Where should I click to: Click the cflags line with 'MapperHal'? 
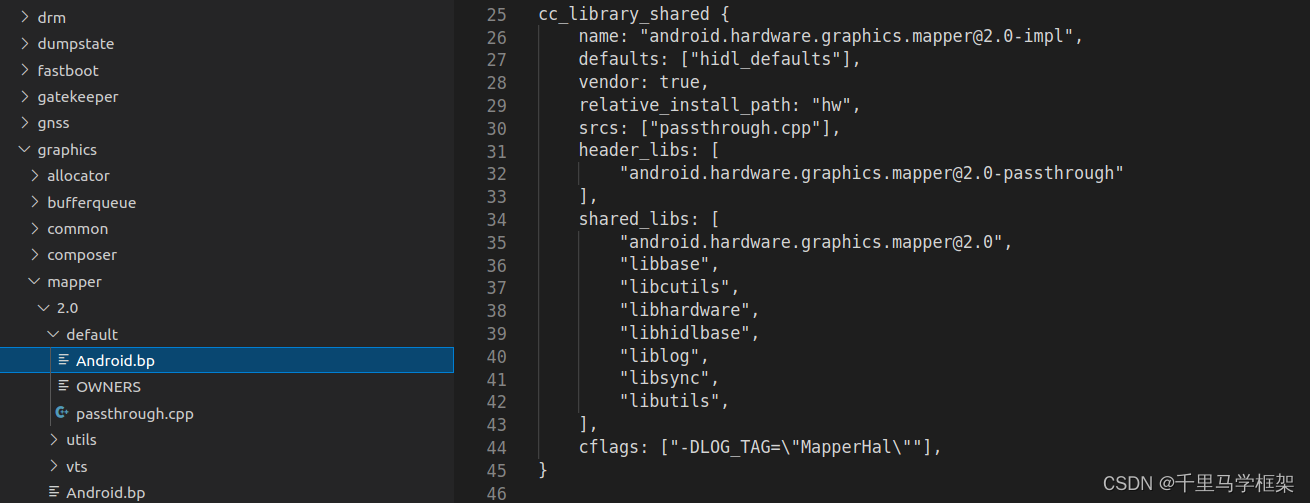coord(760,448)
